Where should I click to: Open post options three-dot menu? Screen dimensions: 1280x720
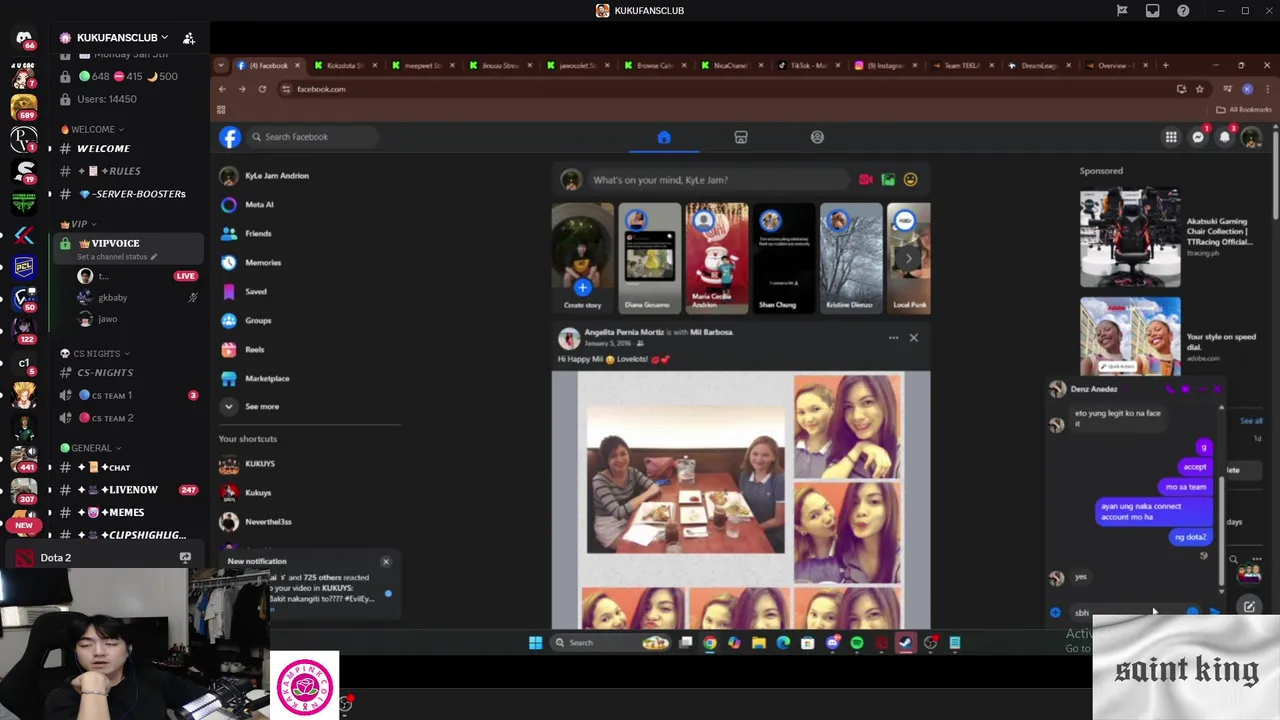[894, 338]
